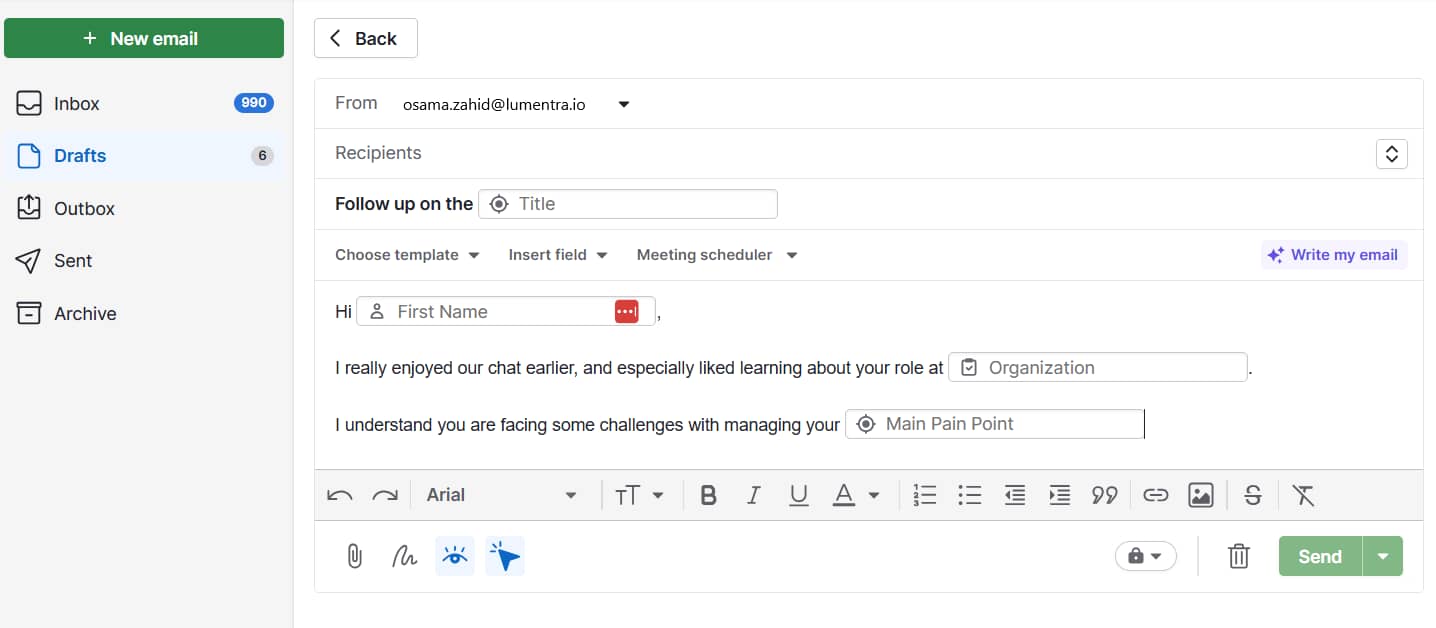1436x628 pixels.
Task: Select Drafts in the sidebar
Action: coord(80,155)
